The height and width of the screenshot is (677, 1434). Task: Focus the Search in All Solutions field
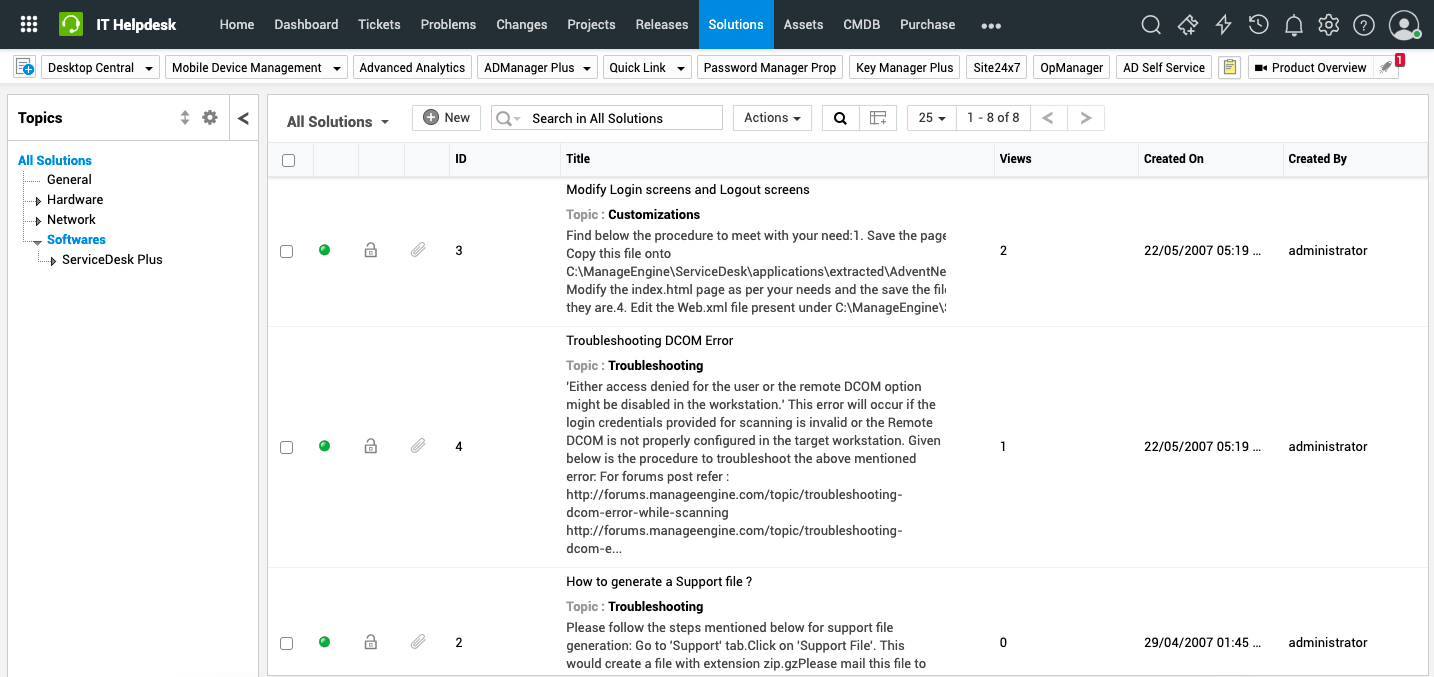point(620,118)
